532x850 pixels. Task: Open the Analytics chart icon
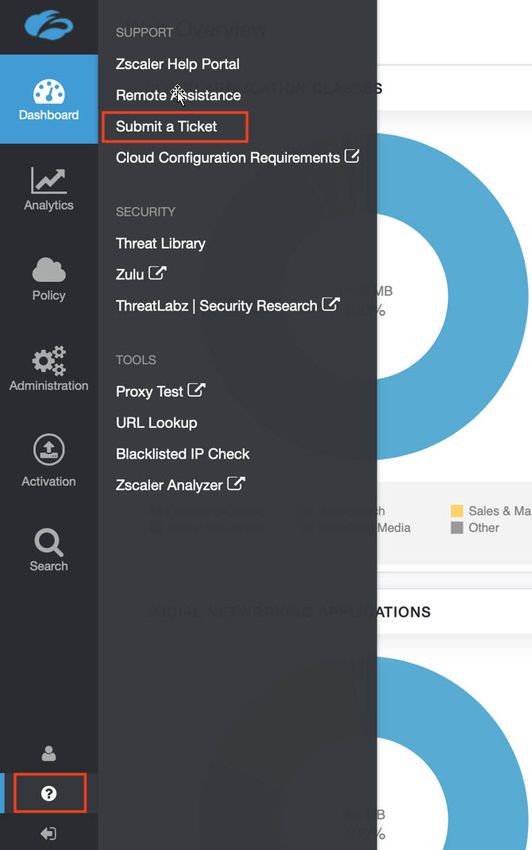click(49, 181)
